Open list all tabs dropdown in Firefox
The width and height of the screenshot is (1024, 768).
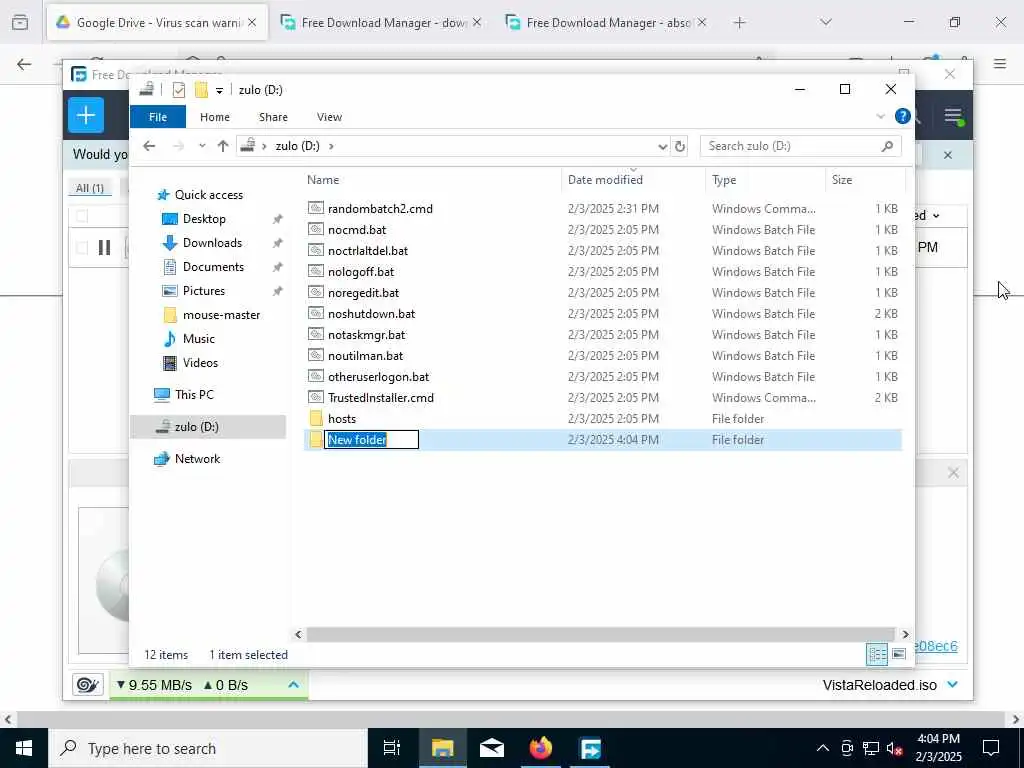pyautogui.click(x=825, y=22)
